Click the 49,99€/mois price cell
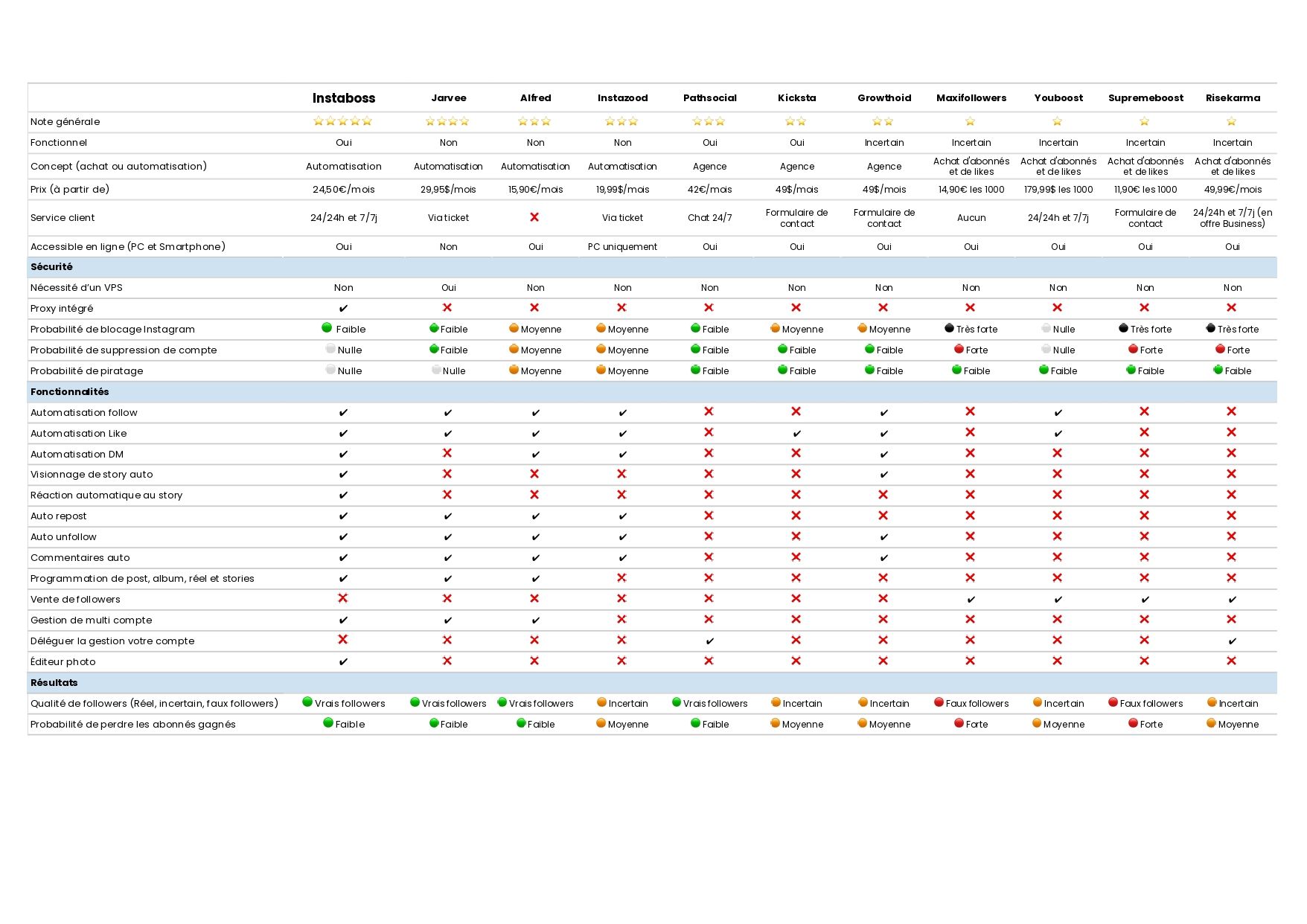This screenshot has width=1307, height=924. coord(1233,190)
